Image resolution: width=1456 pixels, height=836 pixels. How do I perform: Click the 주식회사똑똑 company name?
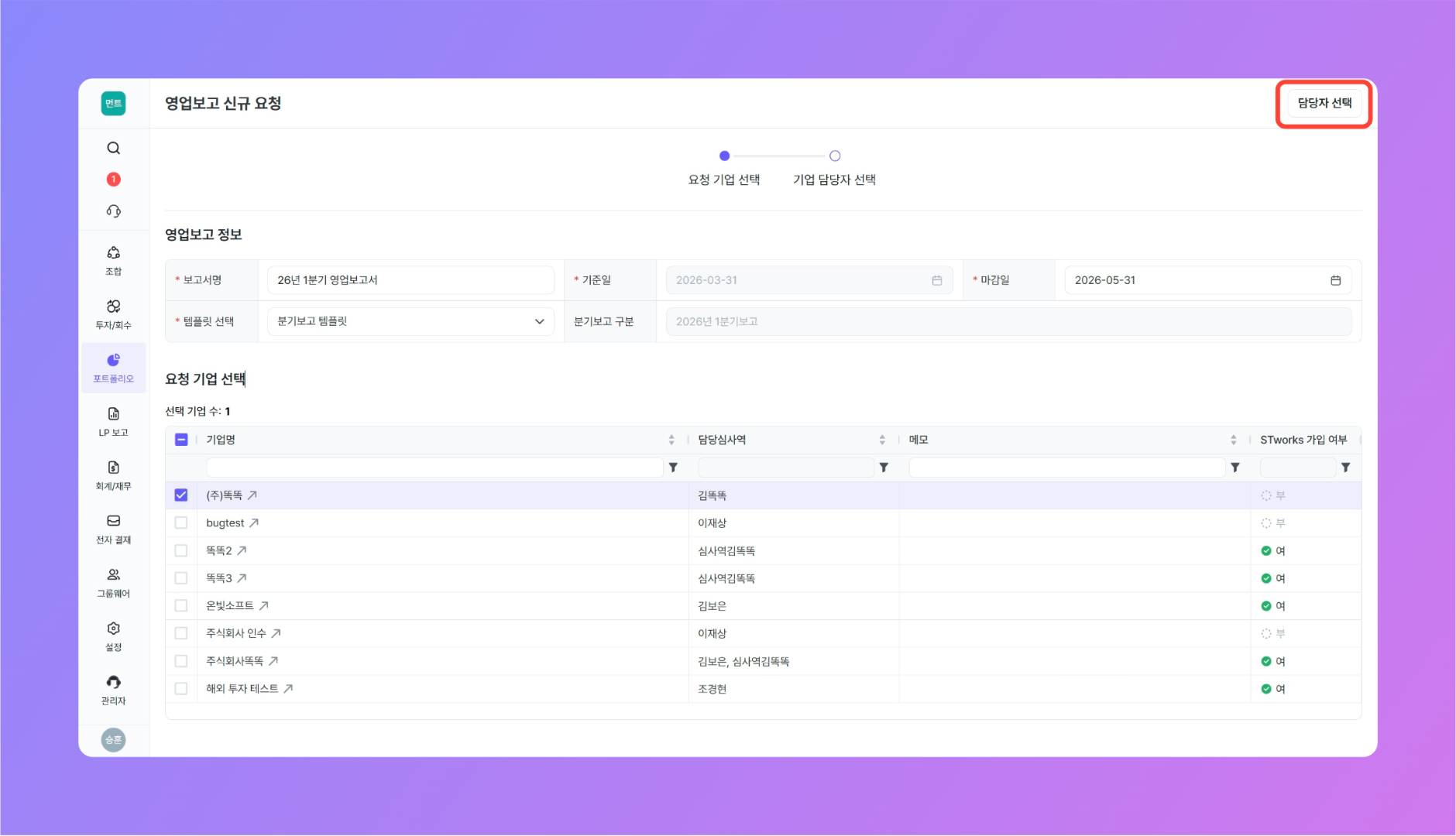pyautogui.click(x=235, y=661)
